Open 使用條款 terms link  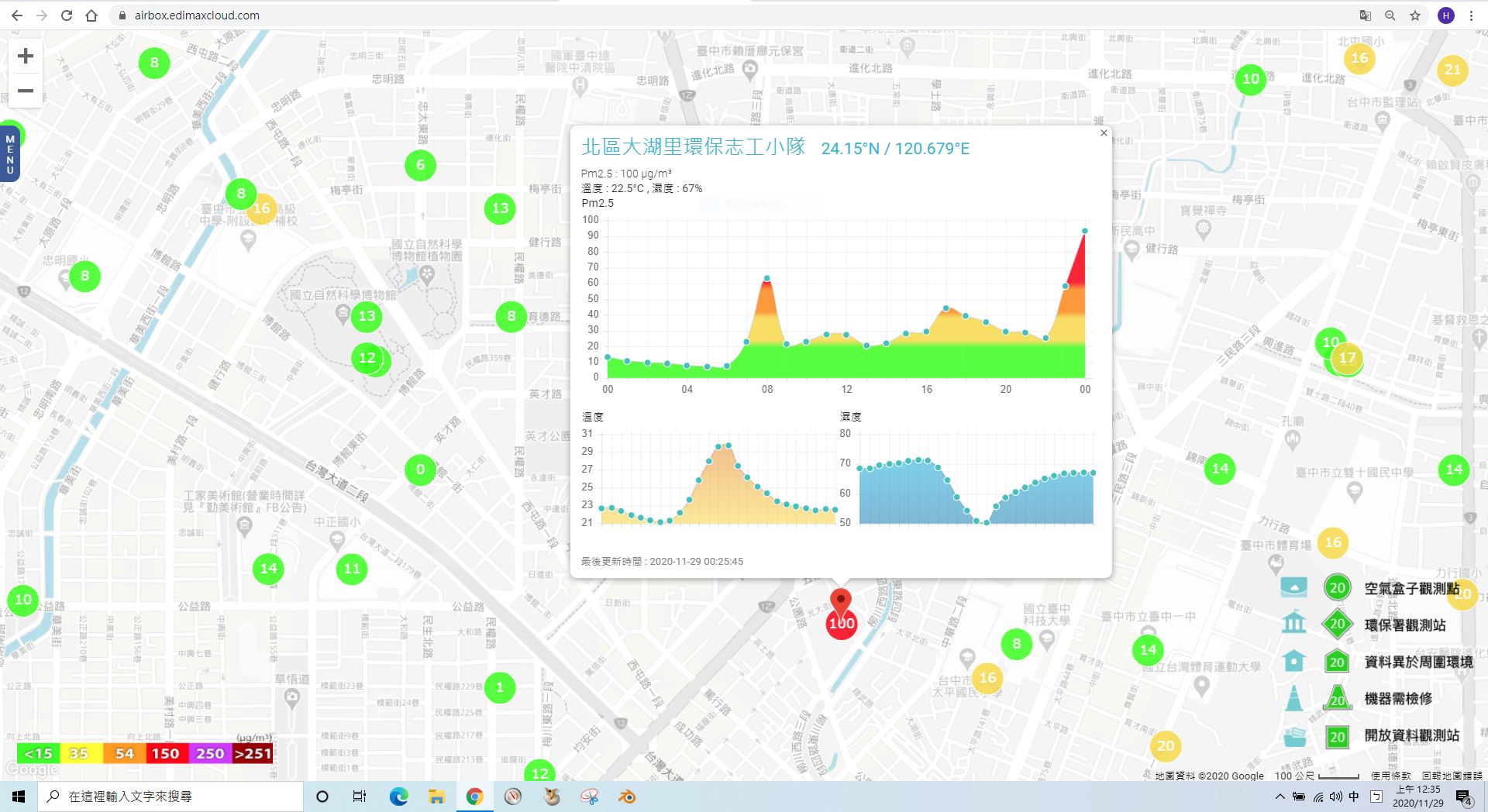click(1390, 775)
